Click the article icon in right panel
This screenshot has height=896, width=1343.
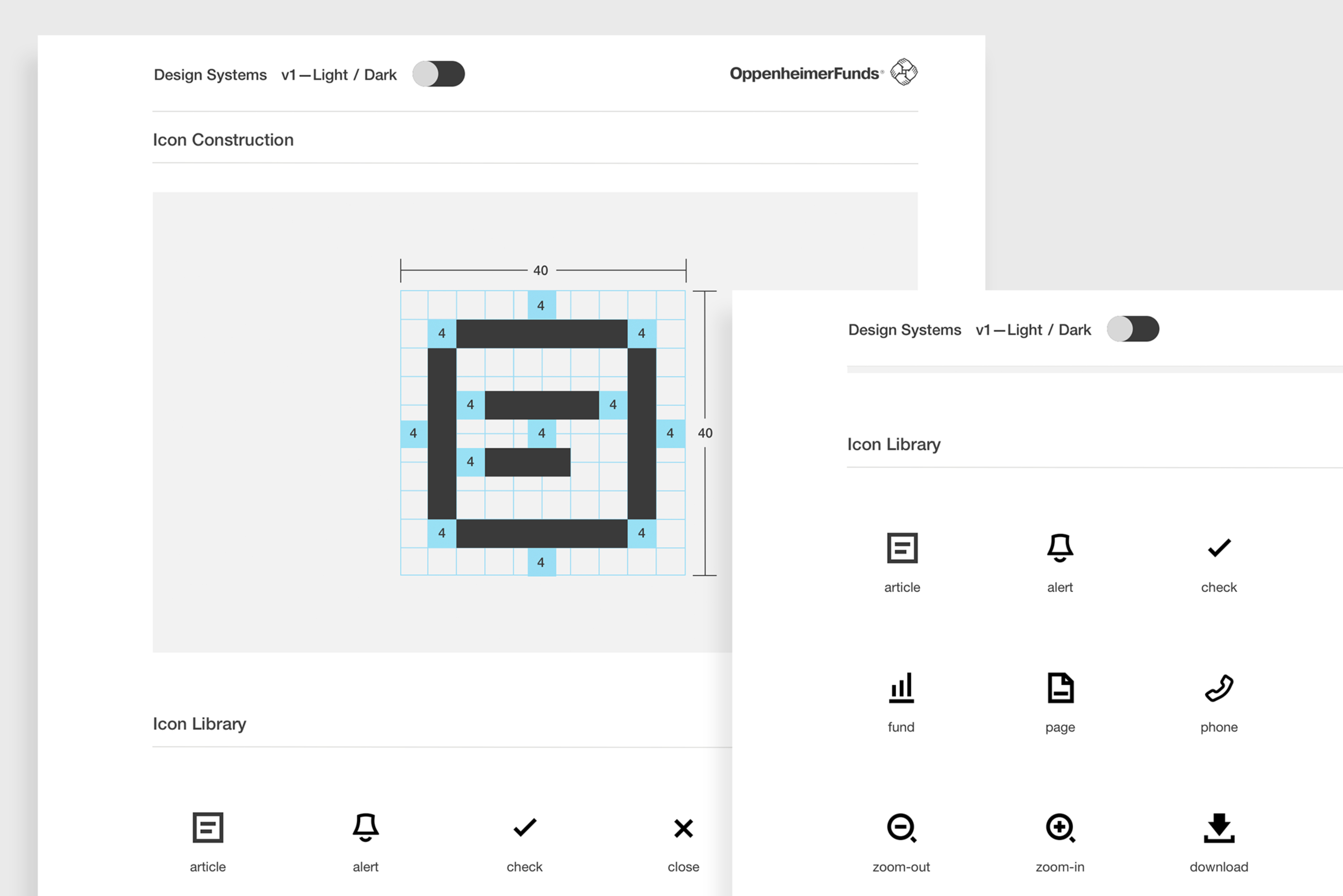pos(902,548)
